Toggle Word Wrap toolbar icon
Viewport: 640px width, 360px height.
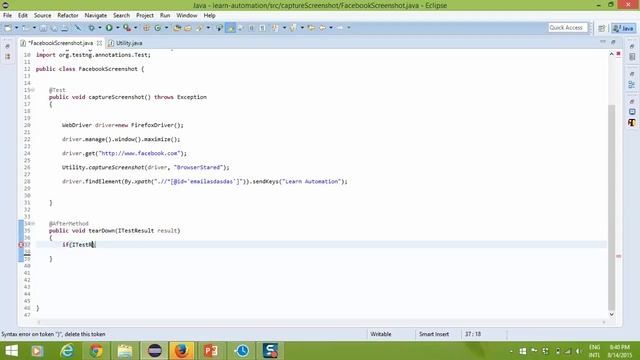click(x=241, y=28)
